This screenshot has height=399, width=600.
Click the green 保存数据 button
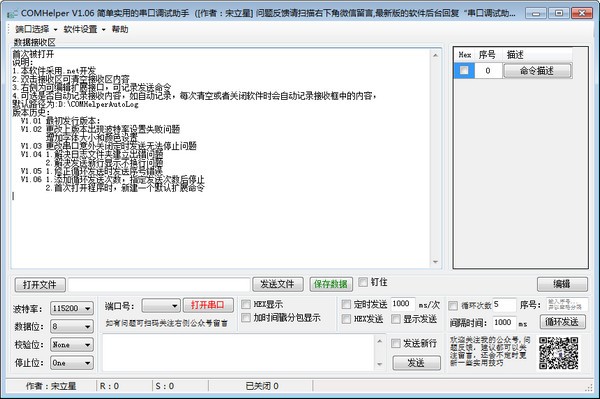tap(331, 284)
